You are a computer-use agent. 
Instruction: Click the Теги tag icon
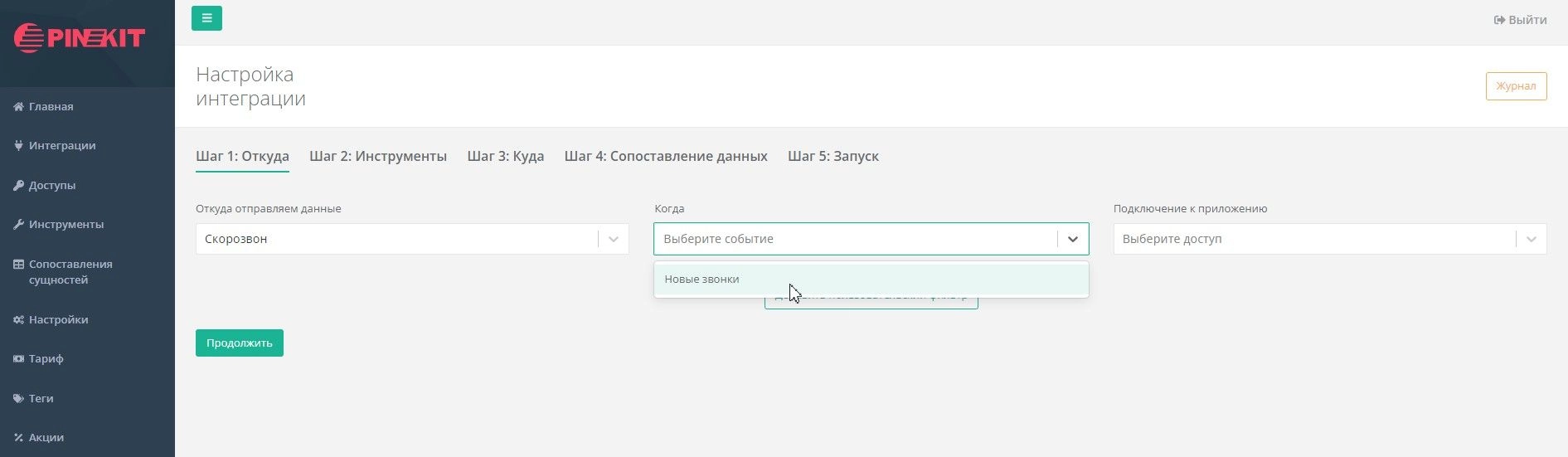click(x=18, y=399)
